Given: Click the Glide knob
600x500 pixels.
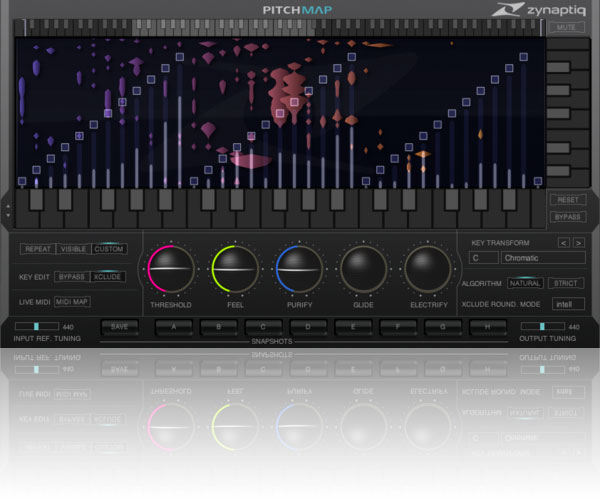Looking at the screenshot, I should pyautogui.click(x=364, y=270).
